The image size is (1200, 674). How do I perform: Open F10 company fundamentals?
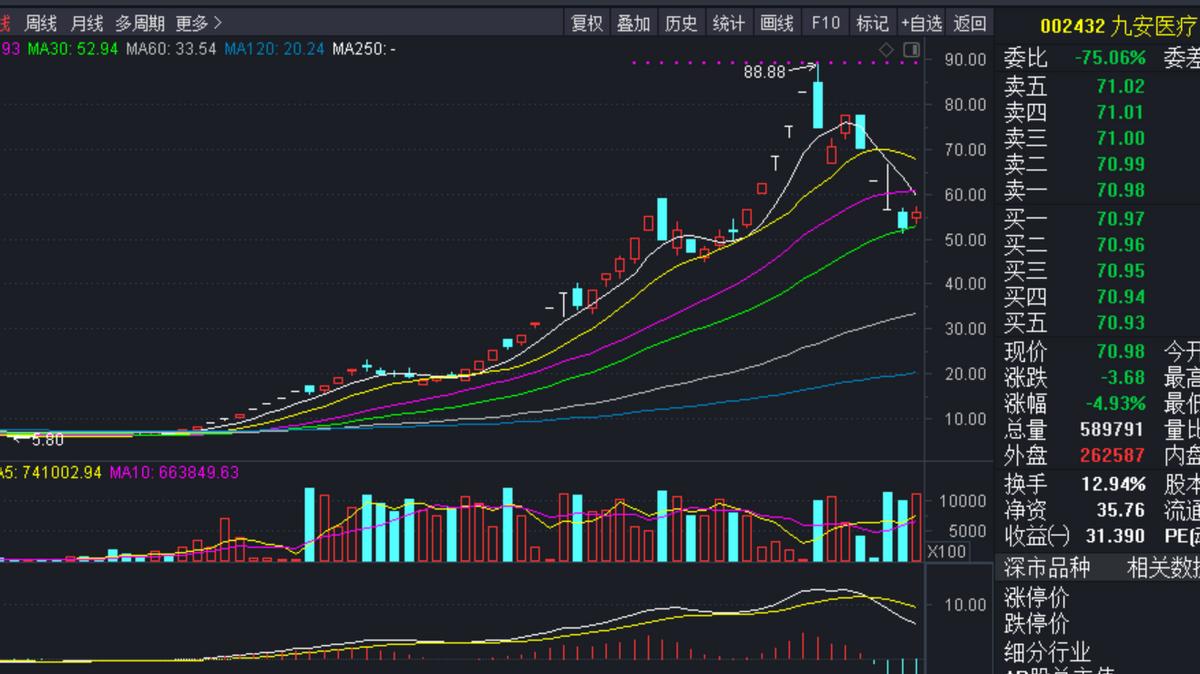pos(825,22)
